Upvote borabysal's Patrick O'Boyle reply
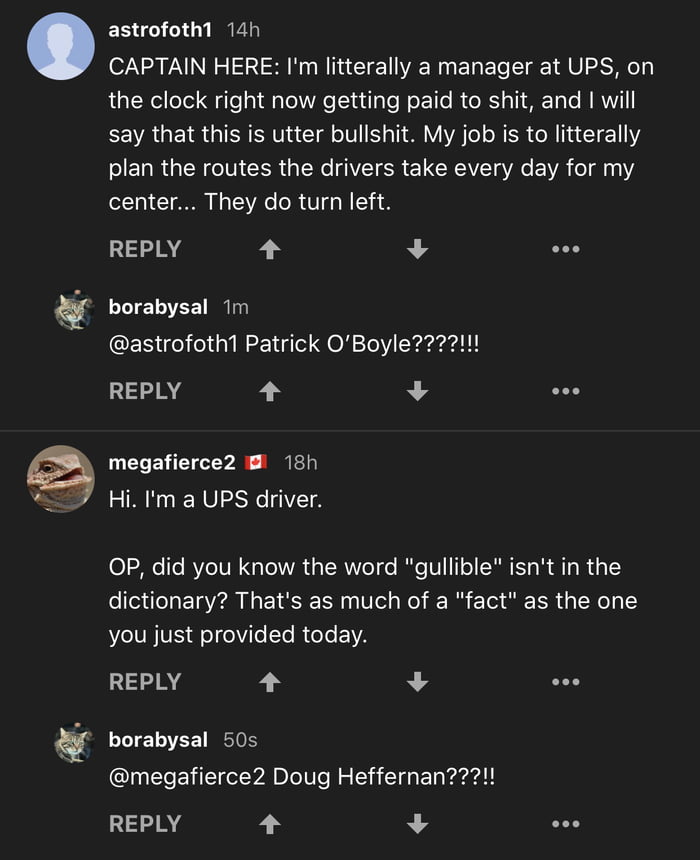 coord(268,392)
